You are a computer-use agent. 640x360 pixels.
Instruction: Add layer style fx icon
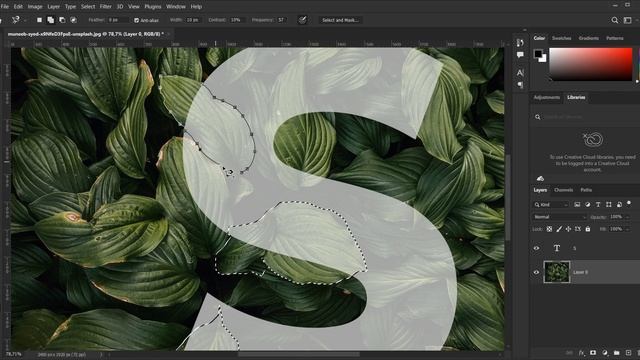(x=581, y=353)
